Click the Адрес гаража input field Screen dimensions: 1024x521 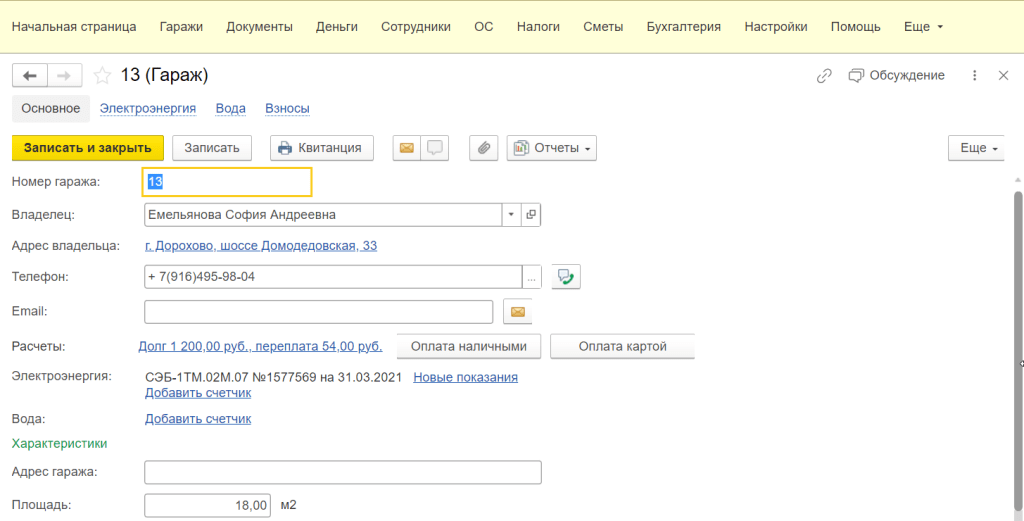pyautogui.click(x=343, y=472)
